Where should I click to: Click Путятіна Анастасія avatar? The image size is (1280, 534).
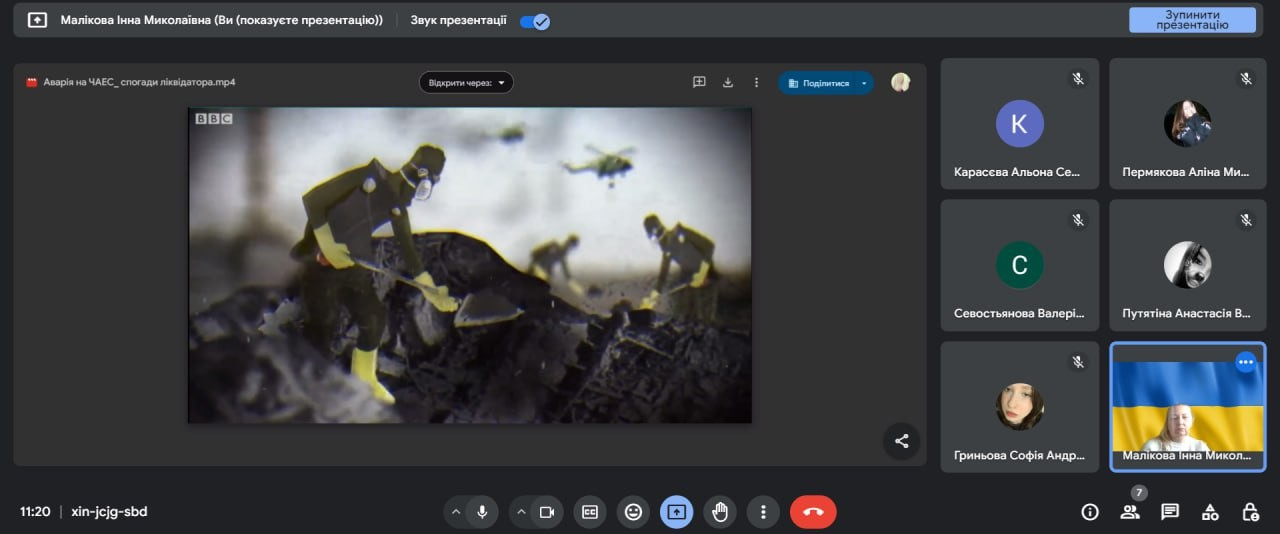point(1188,265)
